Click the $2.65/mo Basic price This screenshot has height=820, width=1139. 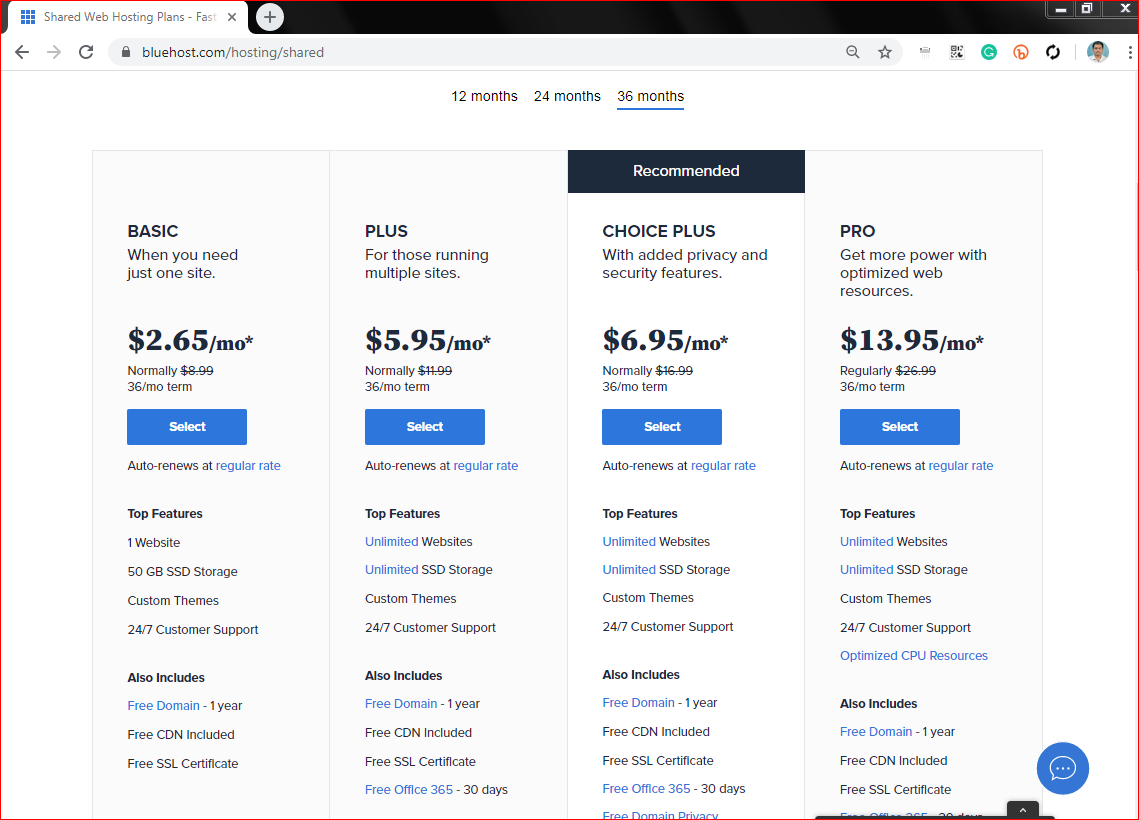click(x=190, y=340)
